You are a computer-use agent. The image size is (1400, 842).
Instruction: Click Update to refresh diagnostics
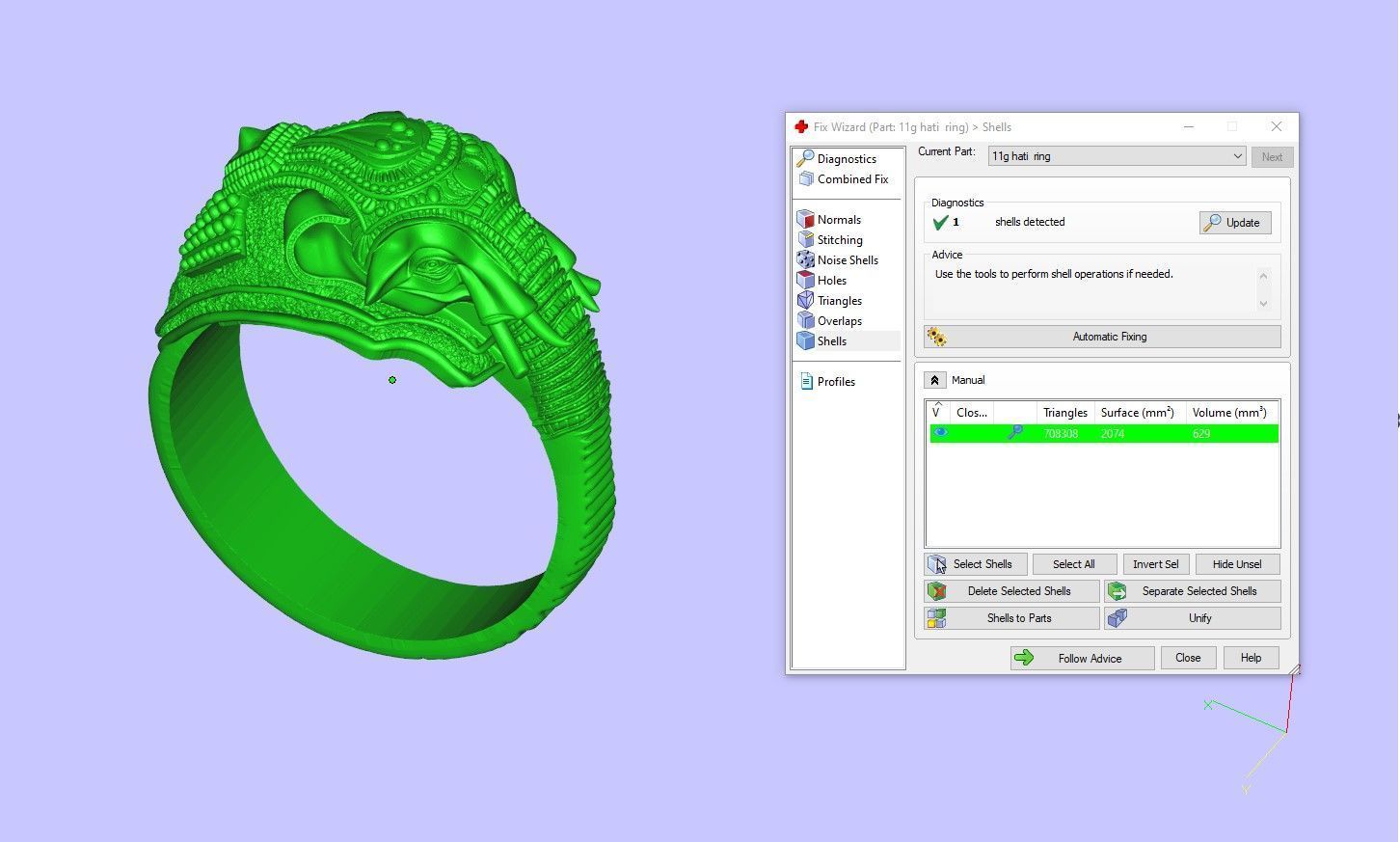(1235, 223)
